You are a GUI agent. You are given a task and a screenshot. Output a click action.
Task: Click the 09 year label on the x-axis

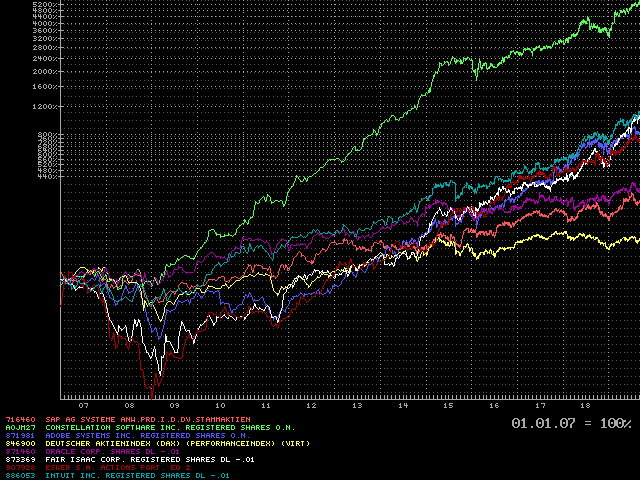(174, 406)
